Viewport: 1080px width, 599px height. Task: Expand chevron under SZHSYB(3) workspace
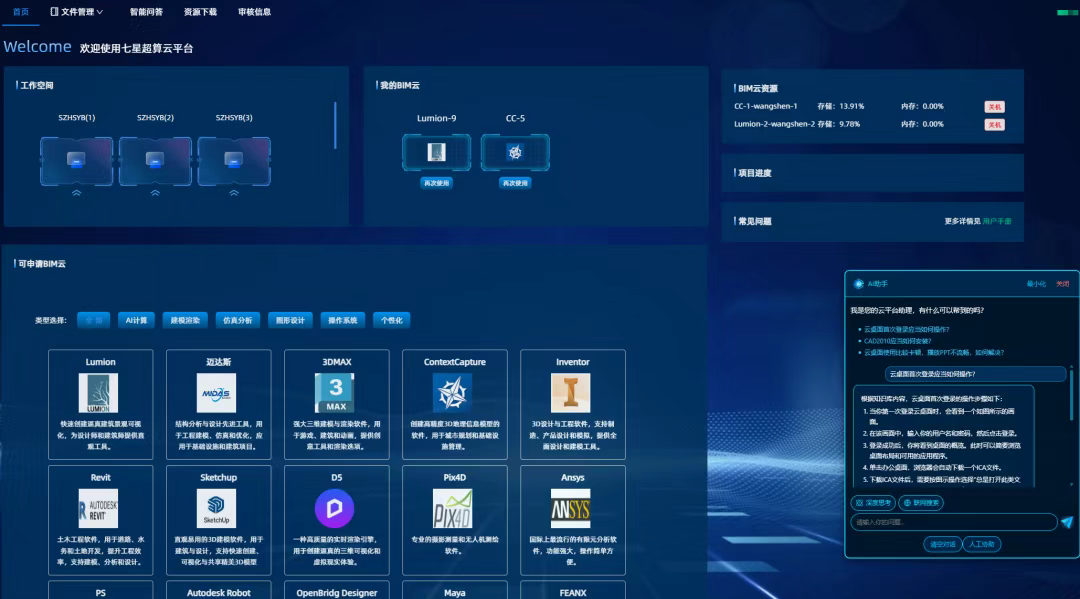point(234,193)
